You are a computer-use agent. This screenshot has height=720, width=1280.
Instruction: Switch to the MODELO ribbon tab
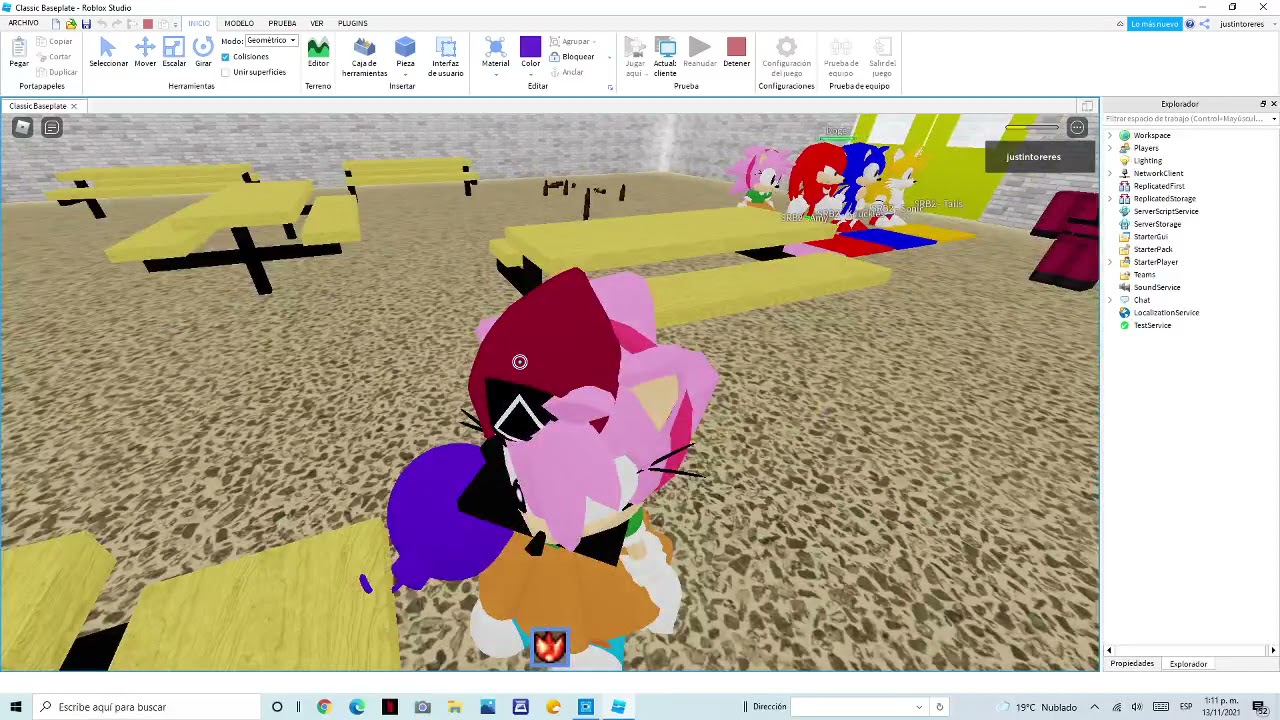238,23
